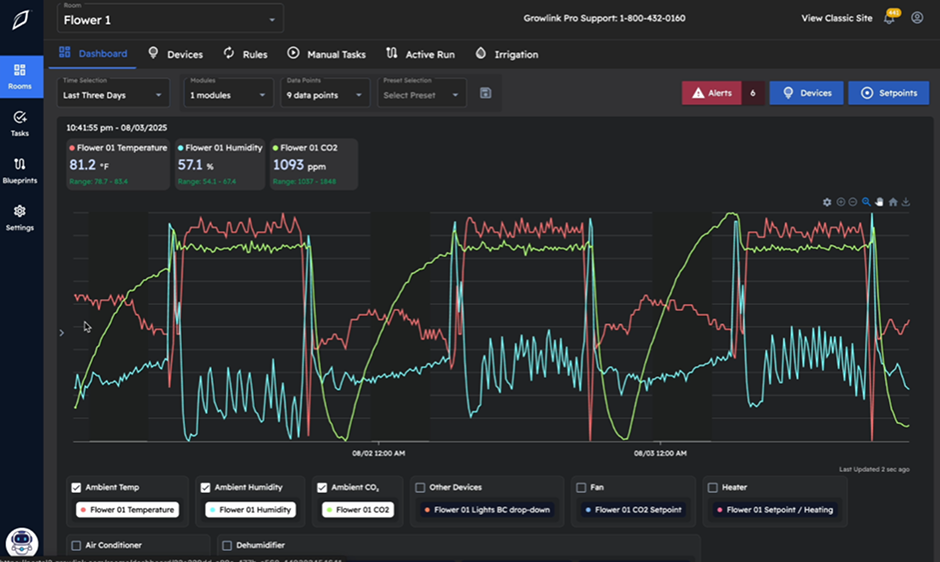The image size is (940, 562).
Task: Open the chatbot assistant robot icon
Action: [x=21, y=542]
